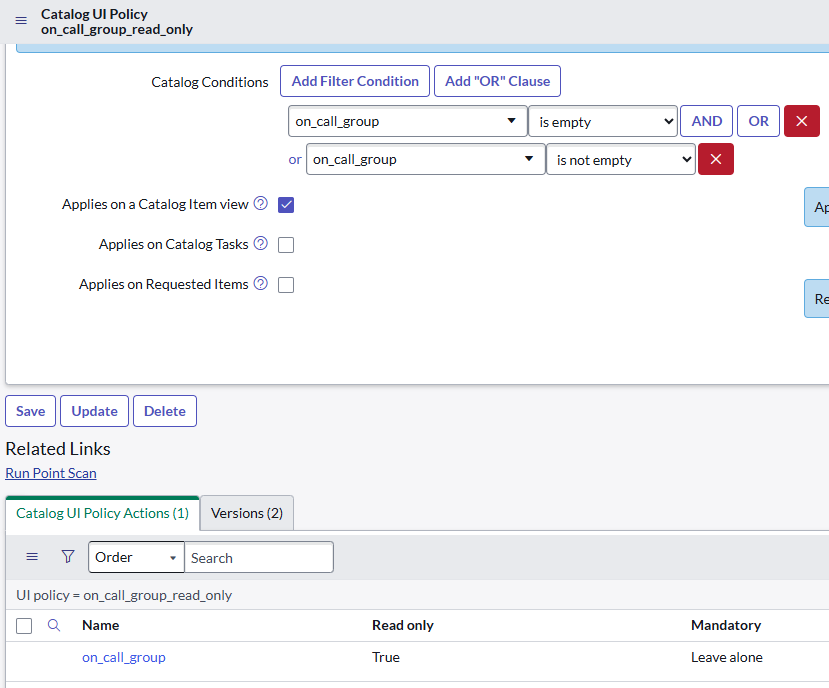Open the first on_call_group field dropdown
The width and height of the screenshot is (829, 688).
(x=408, y=121)
